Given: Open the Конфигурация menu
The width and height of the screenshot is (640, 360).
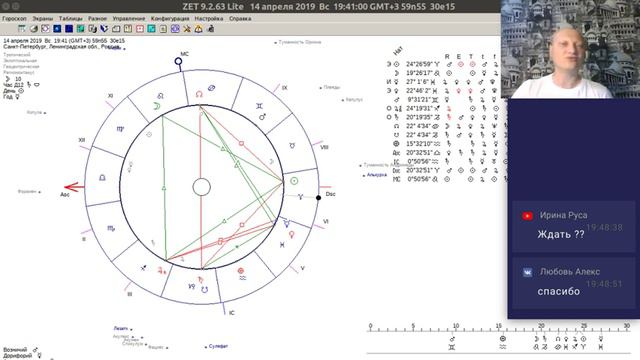Looking at the screenshot, I should coord(170,18).
